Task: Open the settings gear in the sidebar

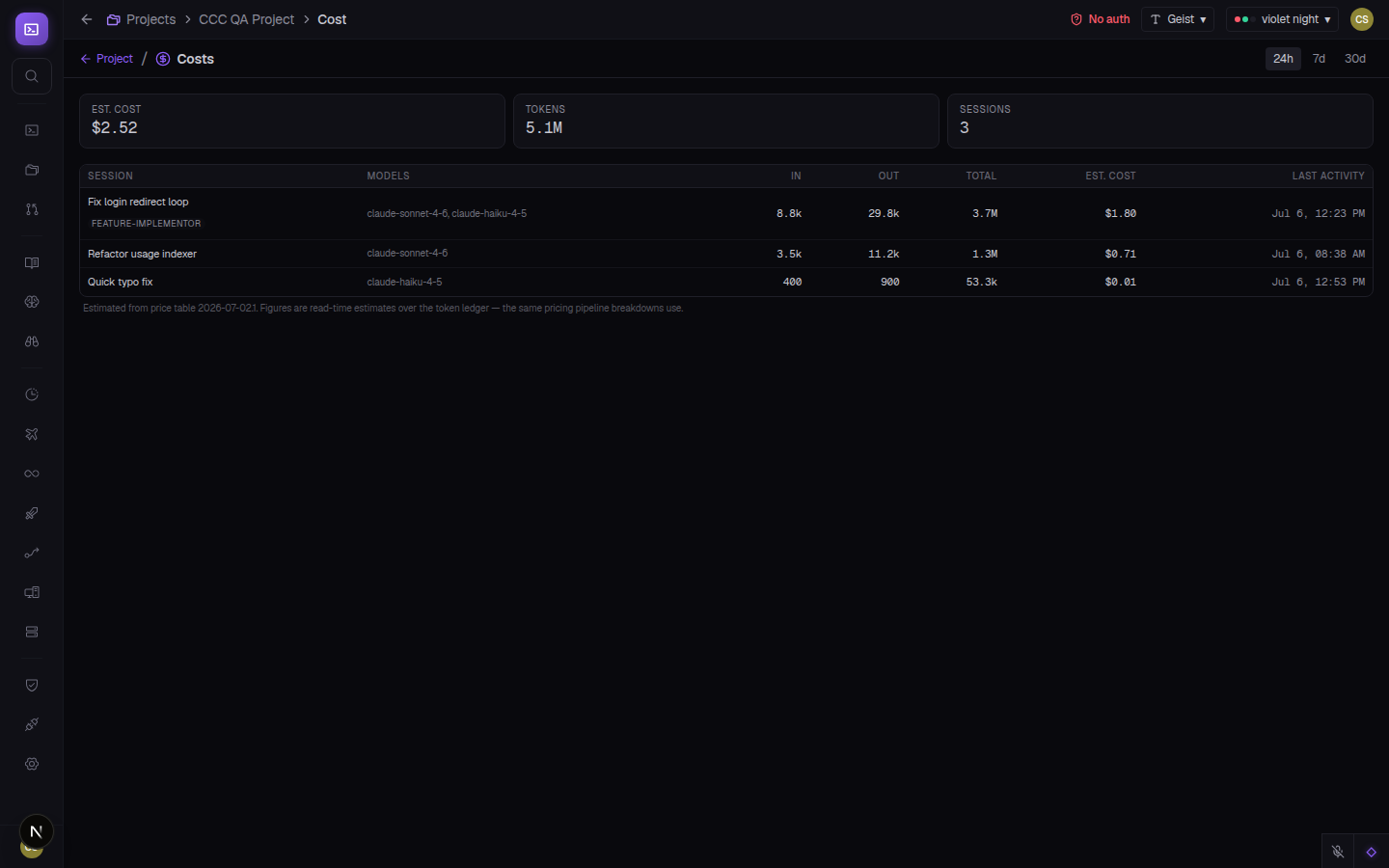Action: click(32, 764)
